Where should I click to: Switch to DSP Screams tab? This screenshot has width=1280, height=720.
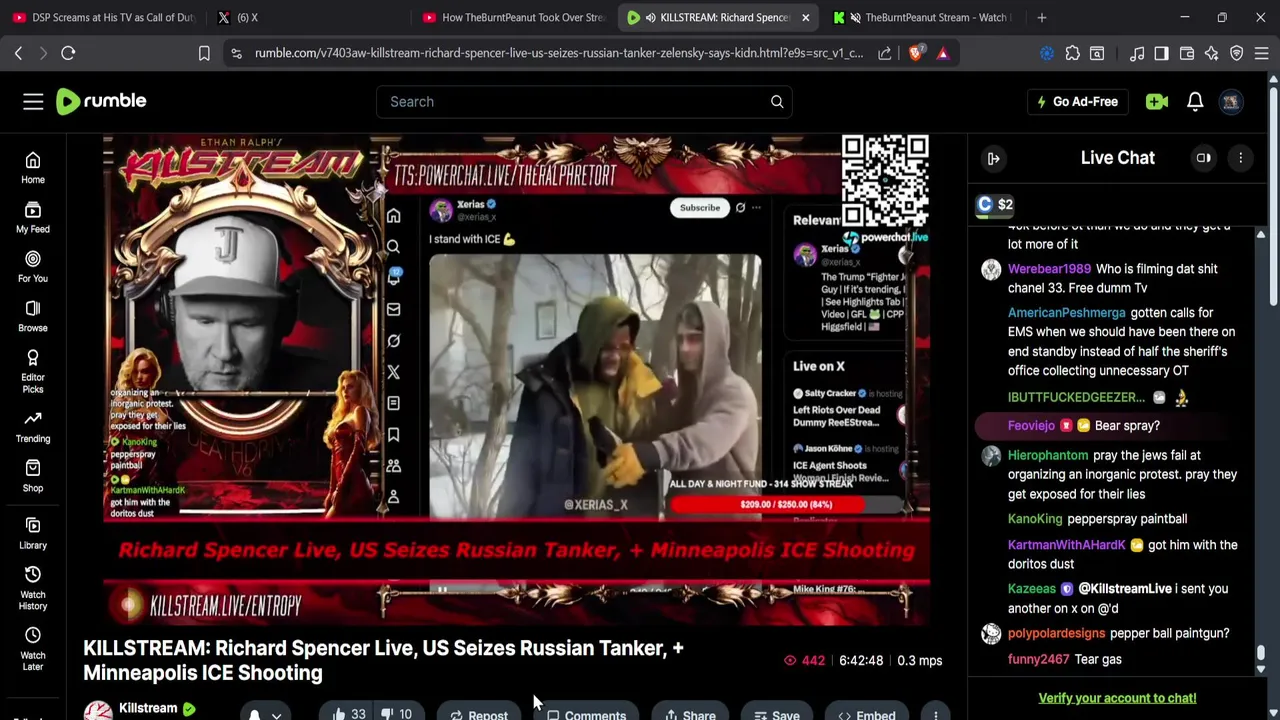tap(102, 17)
